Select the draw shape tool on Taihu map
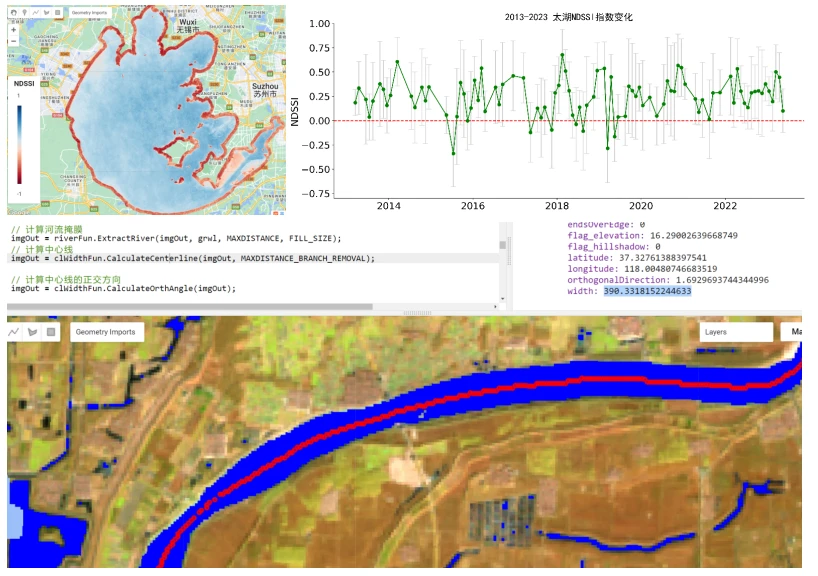 (46, 12)
